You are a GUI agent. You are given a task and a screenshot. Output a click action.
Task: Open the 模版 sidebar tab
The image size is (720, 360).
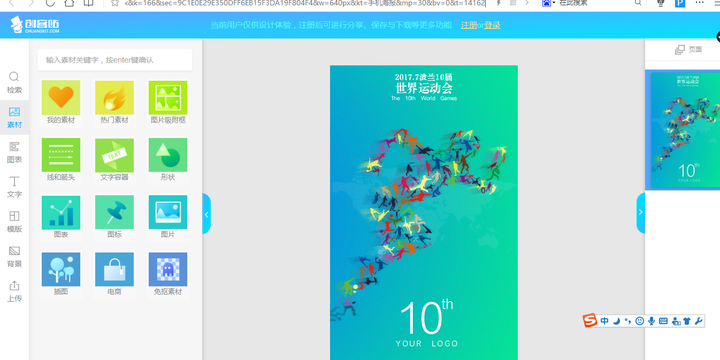point(14,222)
